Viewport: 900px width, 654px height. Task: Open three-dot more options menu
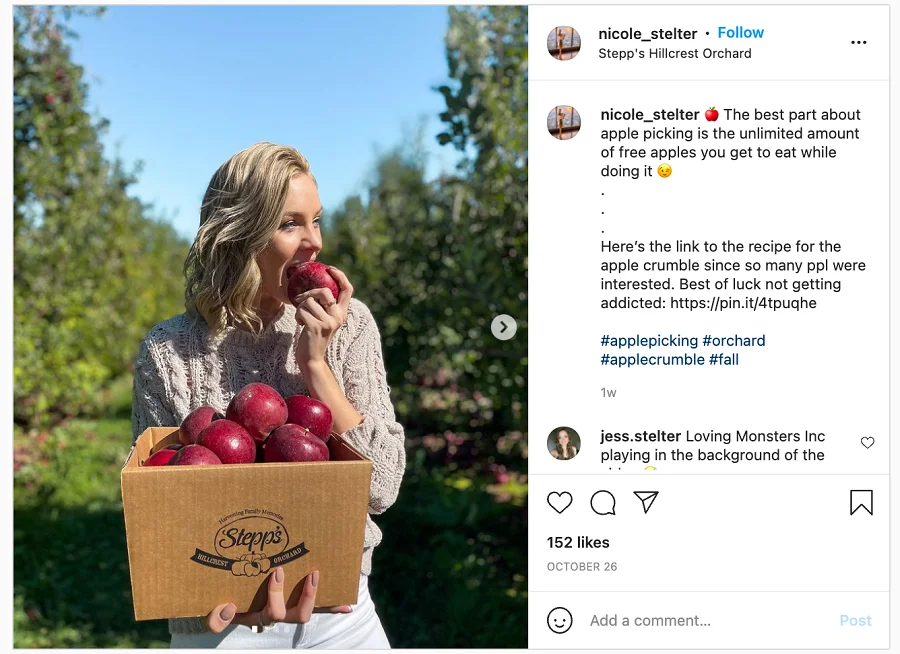(x=859, y=42)
